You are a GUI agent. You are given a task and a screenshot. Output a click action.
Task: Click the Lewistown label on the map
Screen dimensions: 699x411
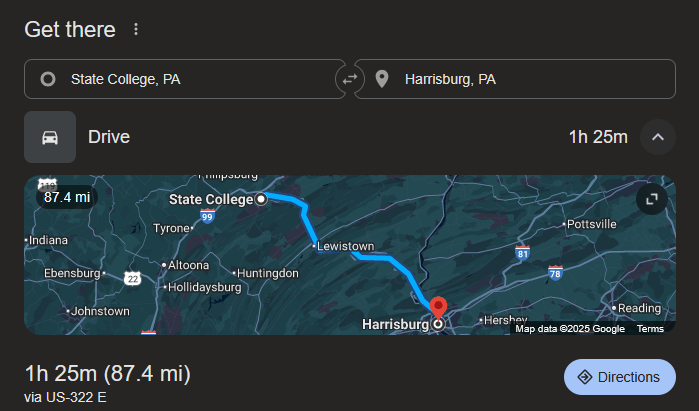click(344, 246)
